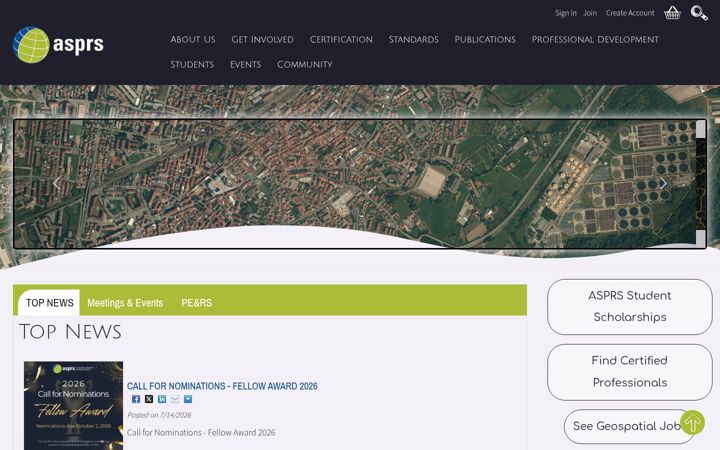The height and width of the screenshot is (450, 720).
Task: Click the Fellow Award 2026 thumbnail
Action: (x=73, y=405)
